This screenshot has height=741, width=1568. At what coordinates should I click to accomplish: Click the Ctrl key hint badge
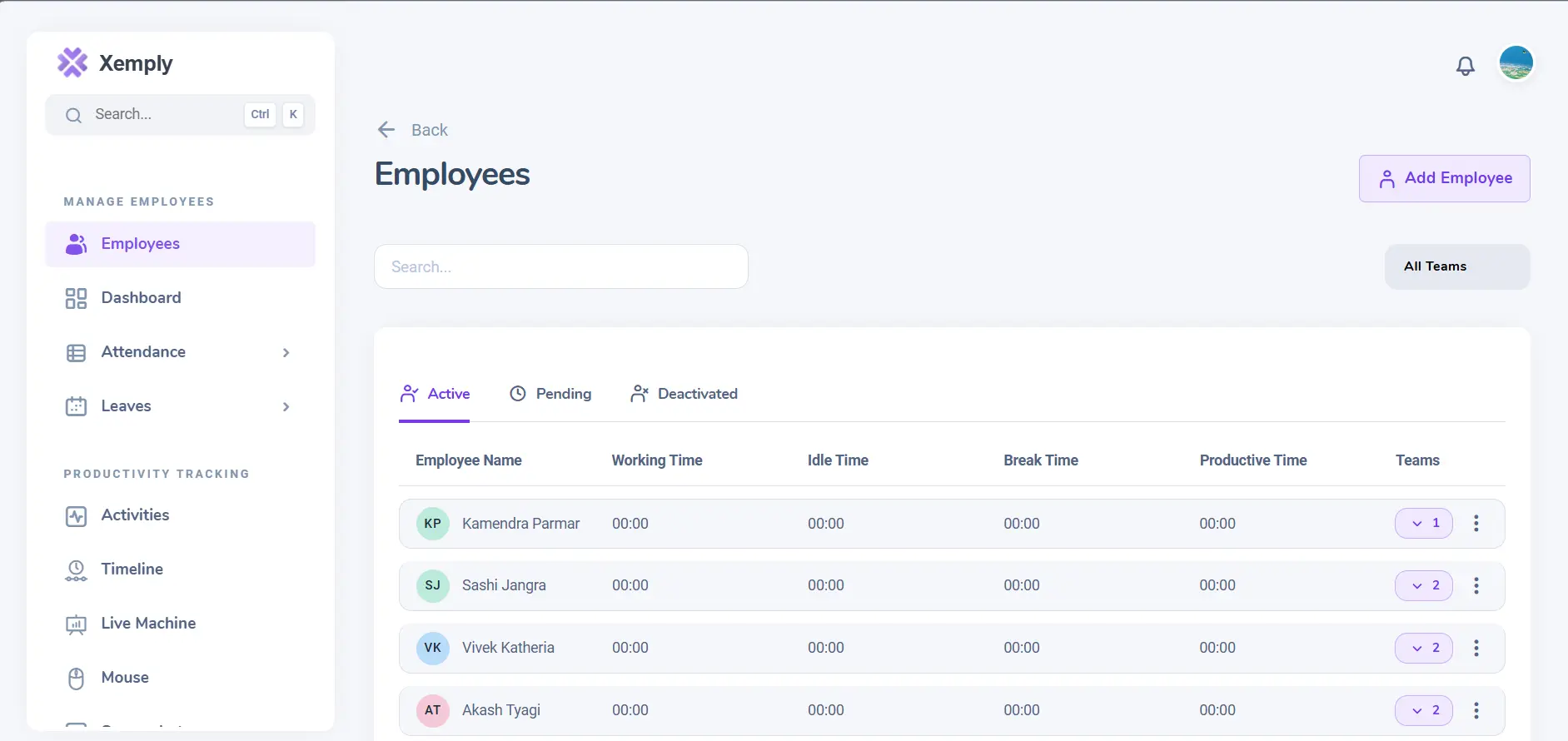(x=261, y=115)
